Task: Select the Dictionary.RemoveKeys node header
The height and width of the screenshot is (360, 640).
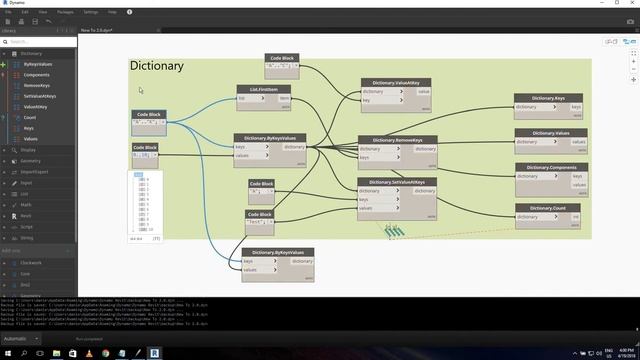Action: coord(398,140)
